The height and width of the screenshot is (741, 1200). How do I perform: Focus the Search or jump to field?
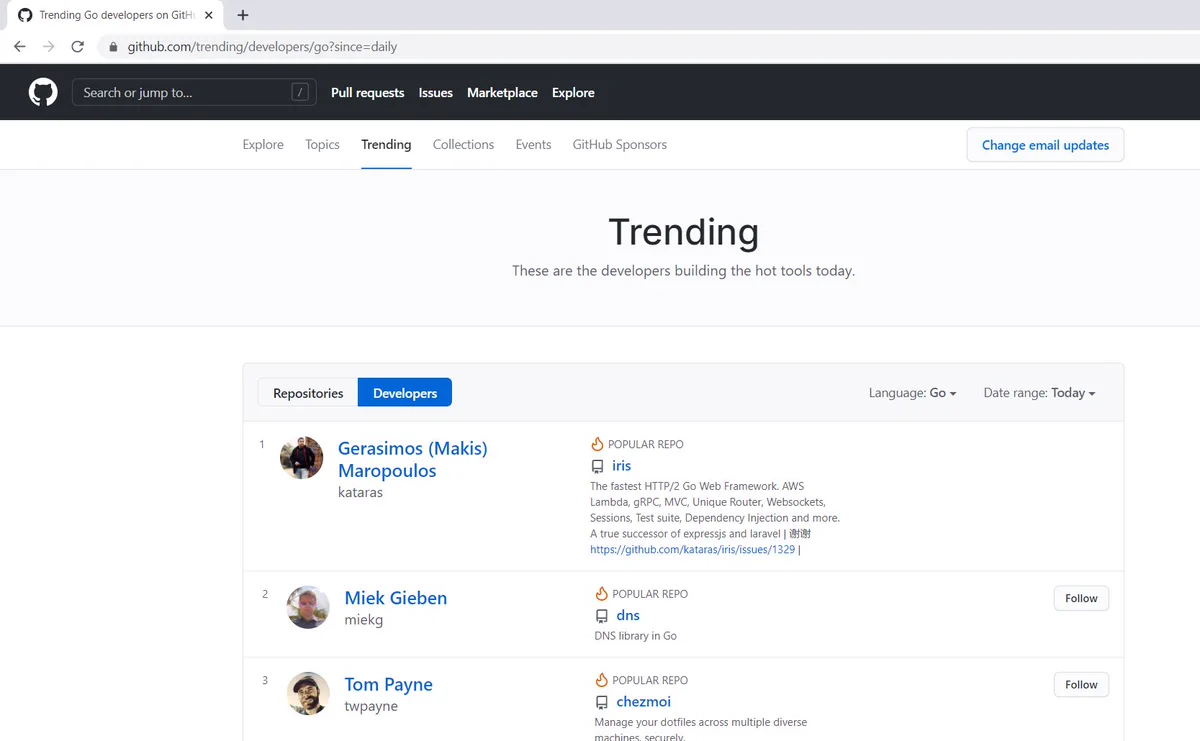tap(194, 92)
